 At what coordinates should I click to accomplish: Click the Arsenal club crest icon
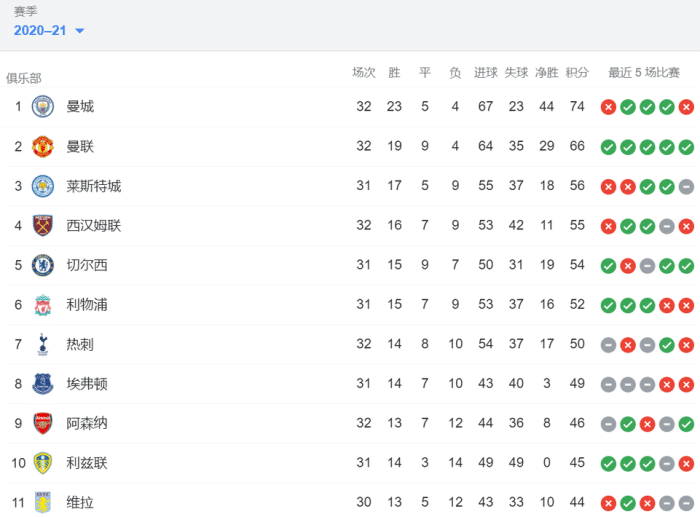click(42, 423)
